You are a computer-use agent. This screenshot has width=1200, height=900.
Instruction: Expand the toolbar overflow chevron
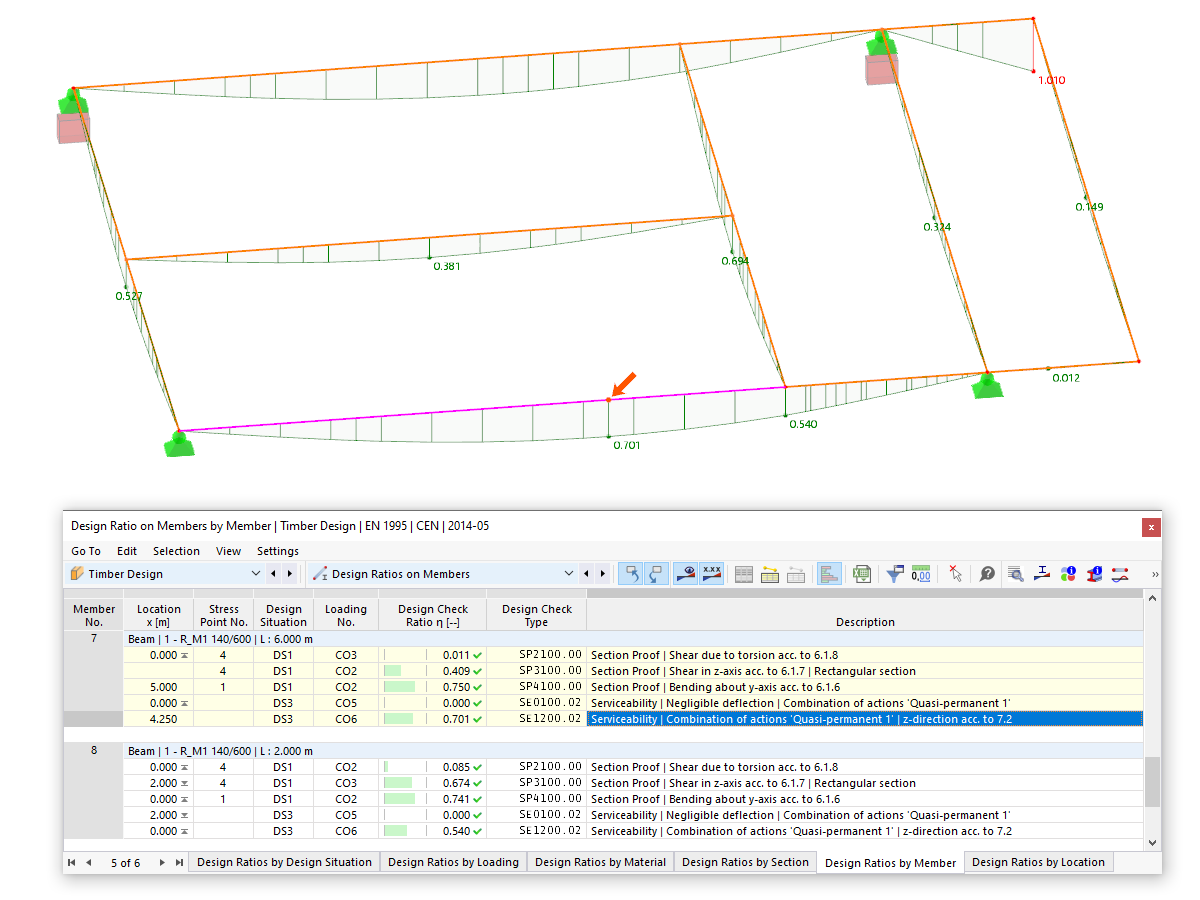1155,574
